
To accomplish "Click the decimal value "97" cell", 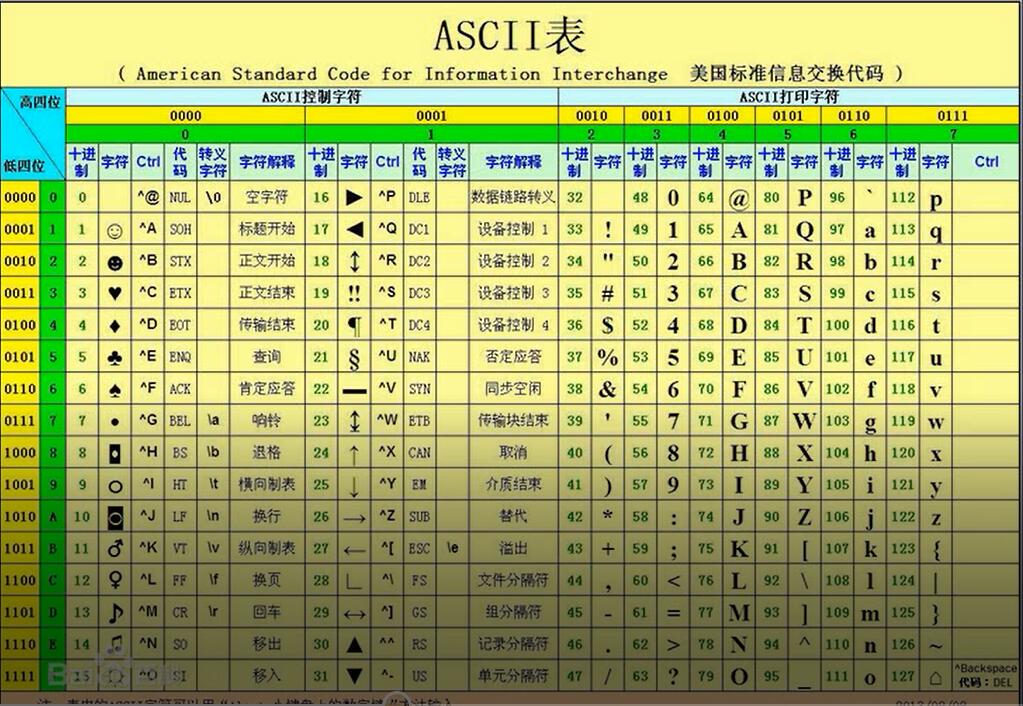I will (x=837, y=229).
